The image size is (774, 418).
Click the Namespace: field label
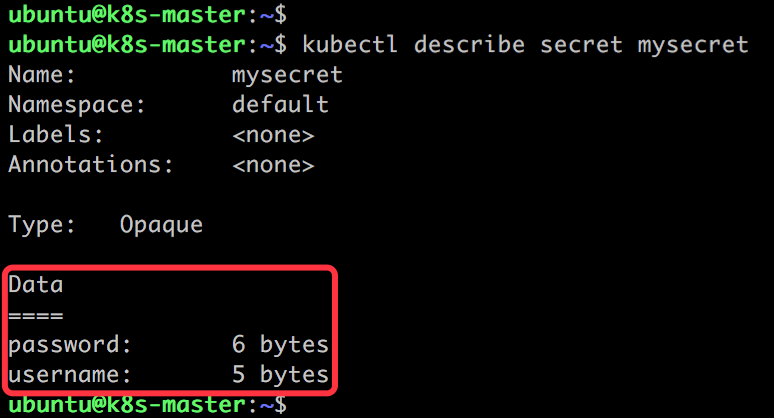78,105
